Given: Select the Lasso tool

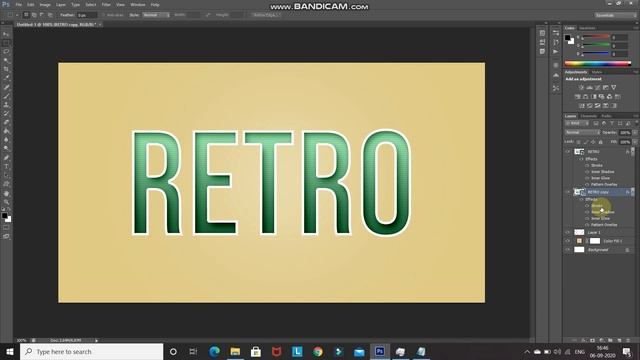Looking at the screenshot, I should point(6,52).
